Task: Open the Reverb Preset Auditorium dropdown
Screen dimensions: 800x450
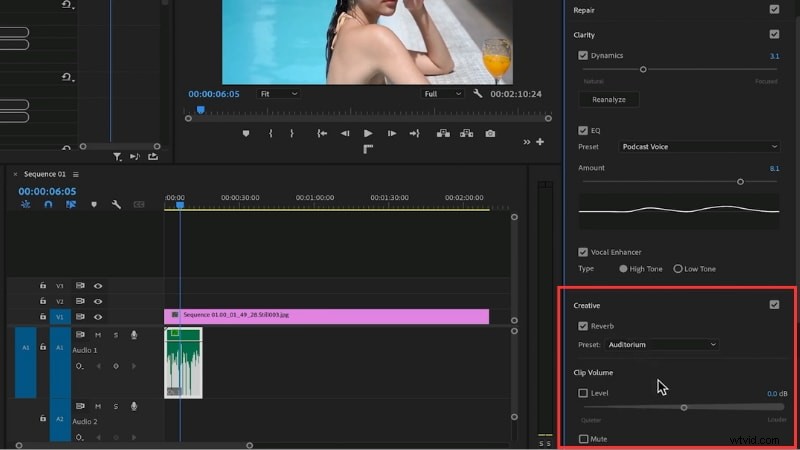Action: [x=662, y=344]
